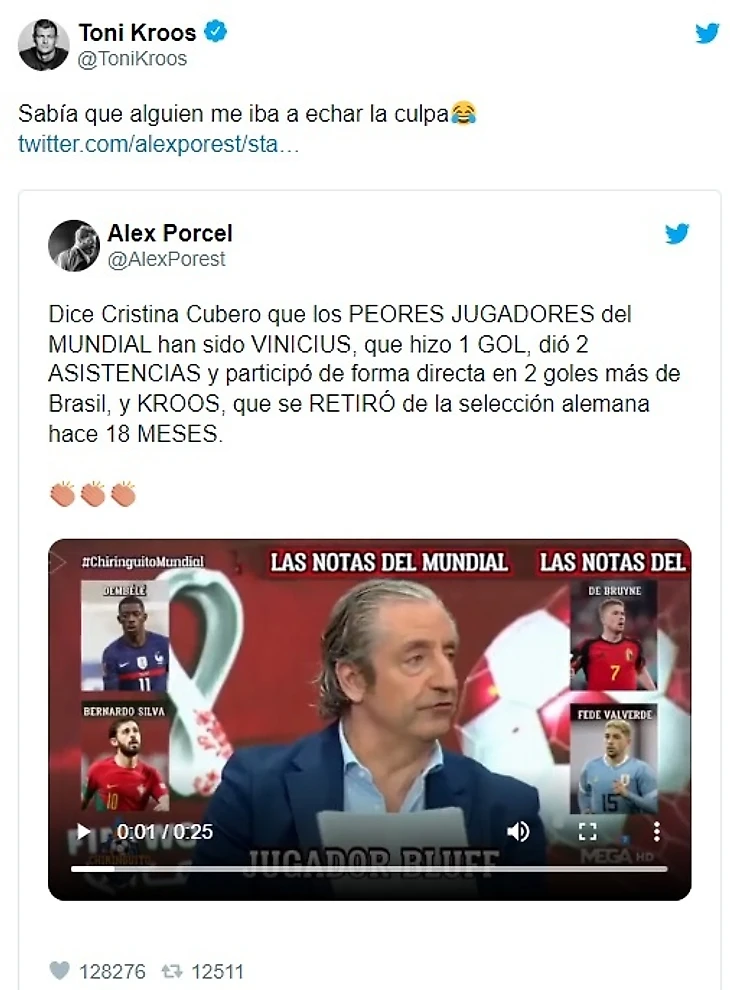Click the Twitter bird icon at top right
This screenshot has width=730, height=990.
[707, 33]
